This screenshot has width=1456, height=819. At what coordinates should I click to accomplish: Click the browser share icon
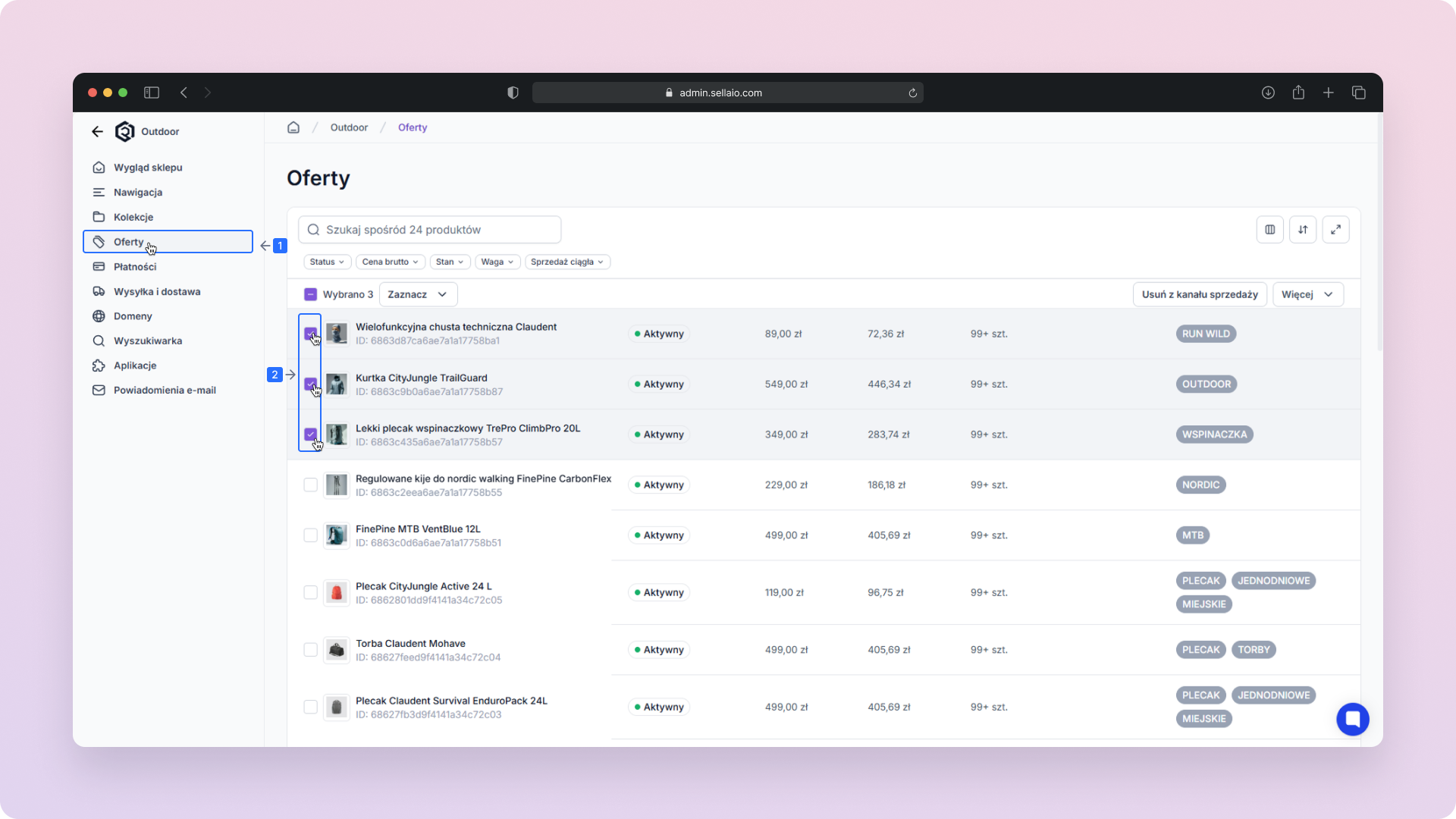click(1298, 93)
